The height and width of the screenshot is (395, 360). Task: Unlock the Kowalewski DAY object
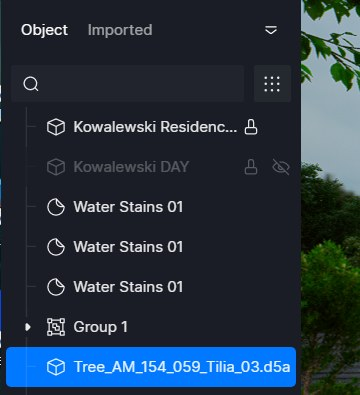pos(251,167)
